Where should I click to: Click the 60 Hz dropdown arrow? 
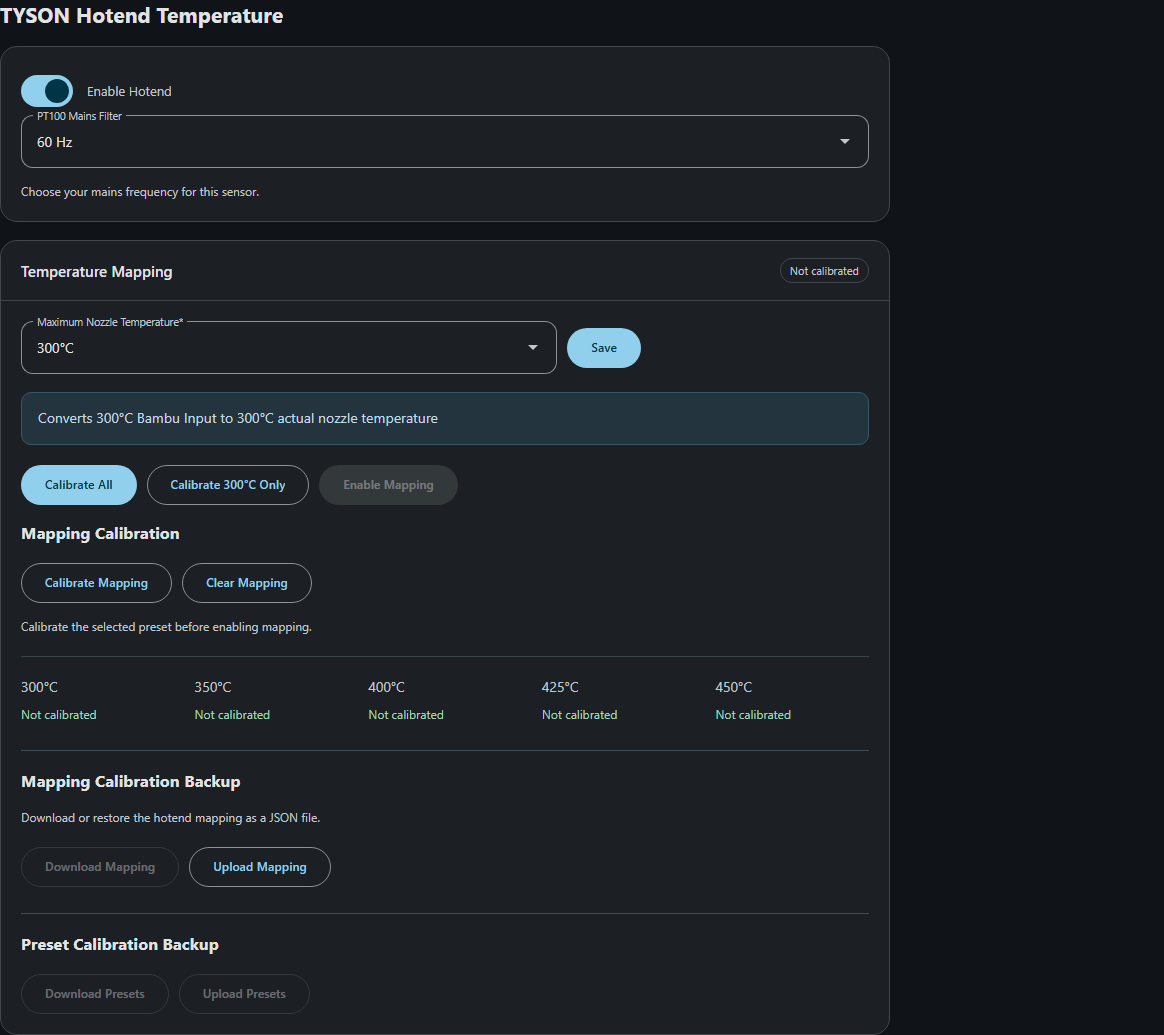point(845,142)
